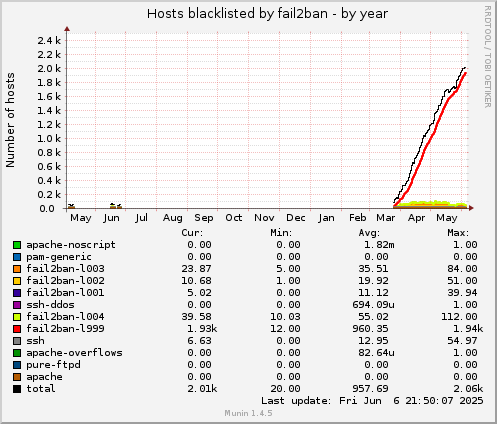497x424 pixels.
Task: Click the Max: column header
Action: click(458, 233)
